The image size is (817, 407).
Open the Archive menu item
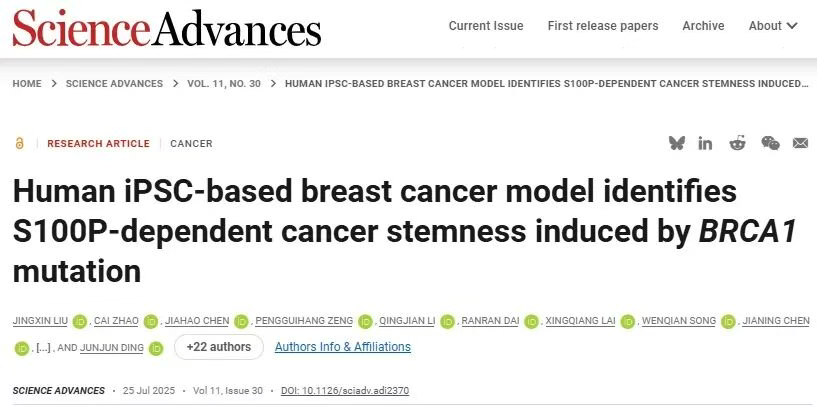tap(703, 26)
